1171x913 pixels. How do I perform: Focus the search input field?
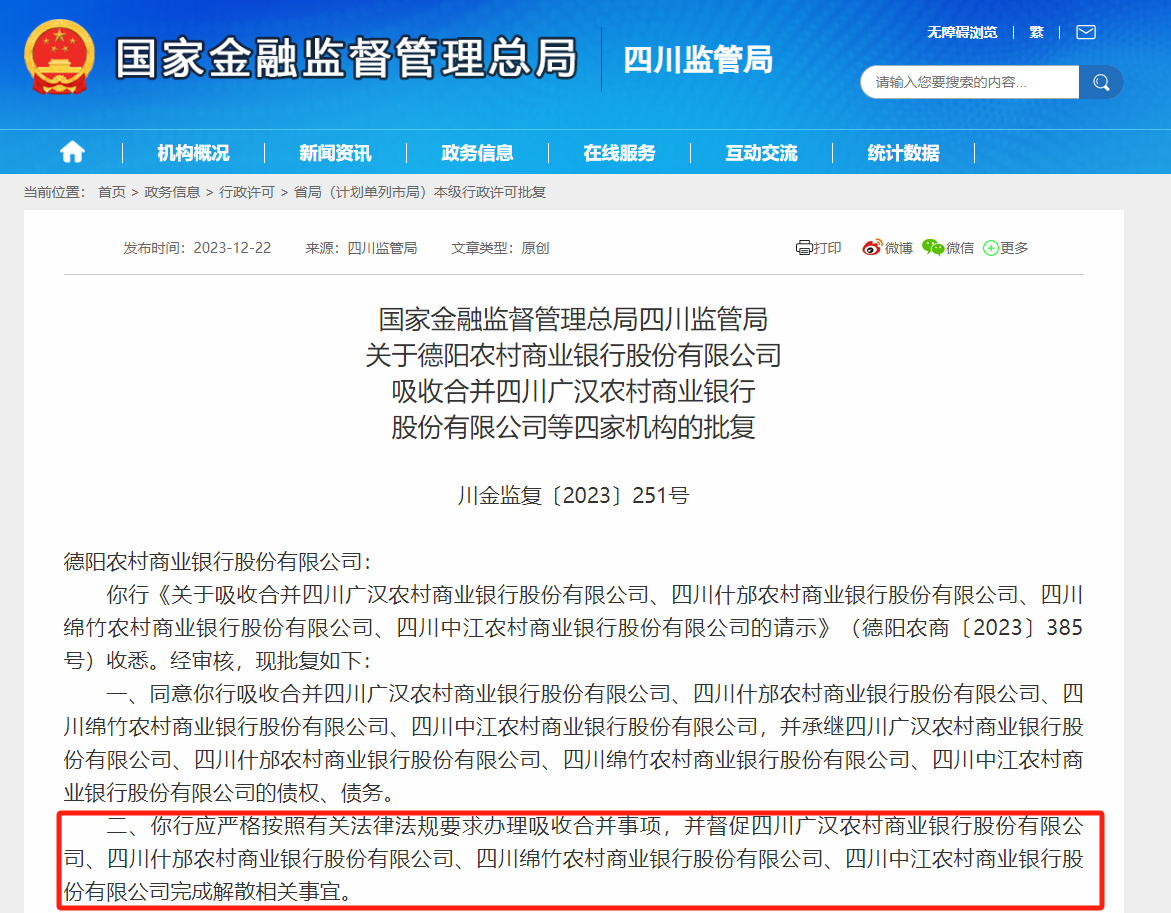click(x=969, y=82)
